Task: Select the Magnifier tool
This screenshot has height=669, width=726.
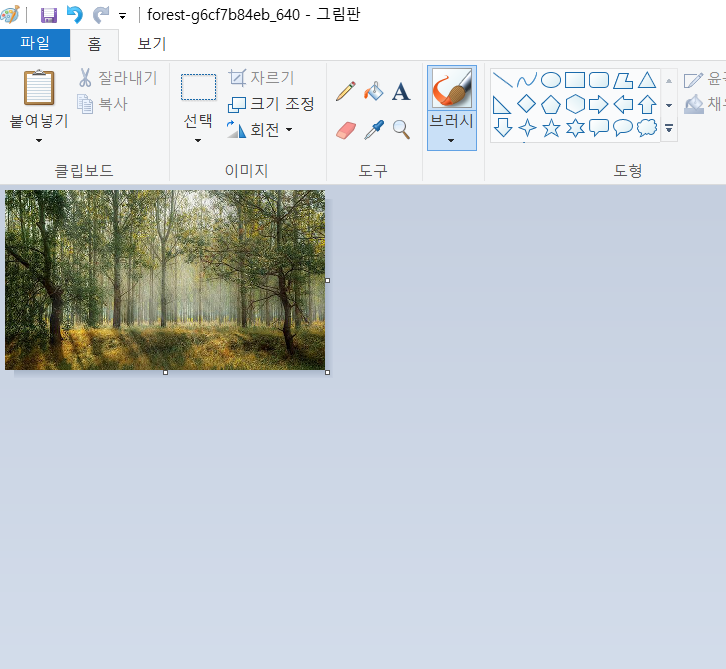Action: (x=401, y=130)
